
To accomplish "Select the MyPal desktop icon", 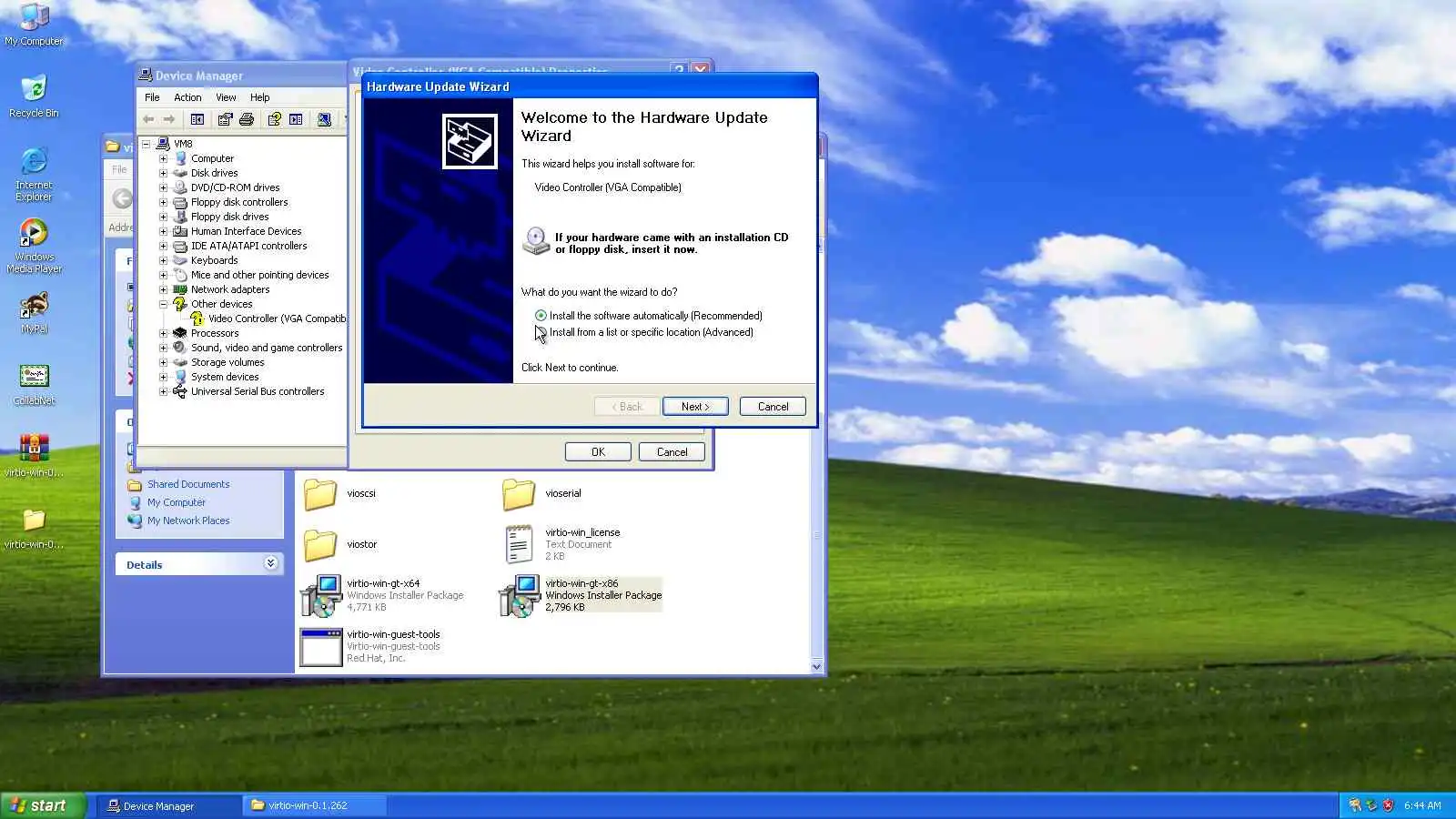I will [x=34, y=312].
